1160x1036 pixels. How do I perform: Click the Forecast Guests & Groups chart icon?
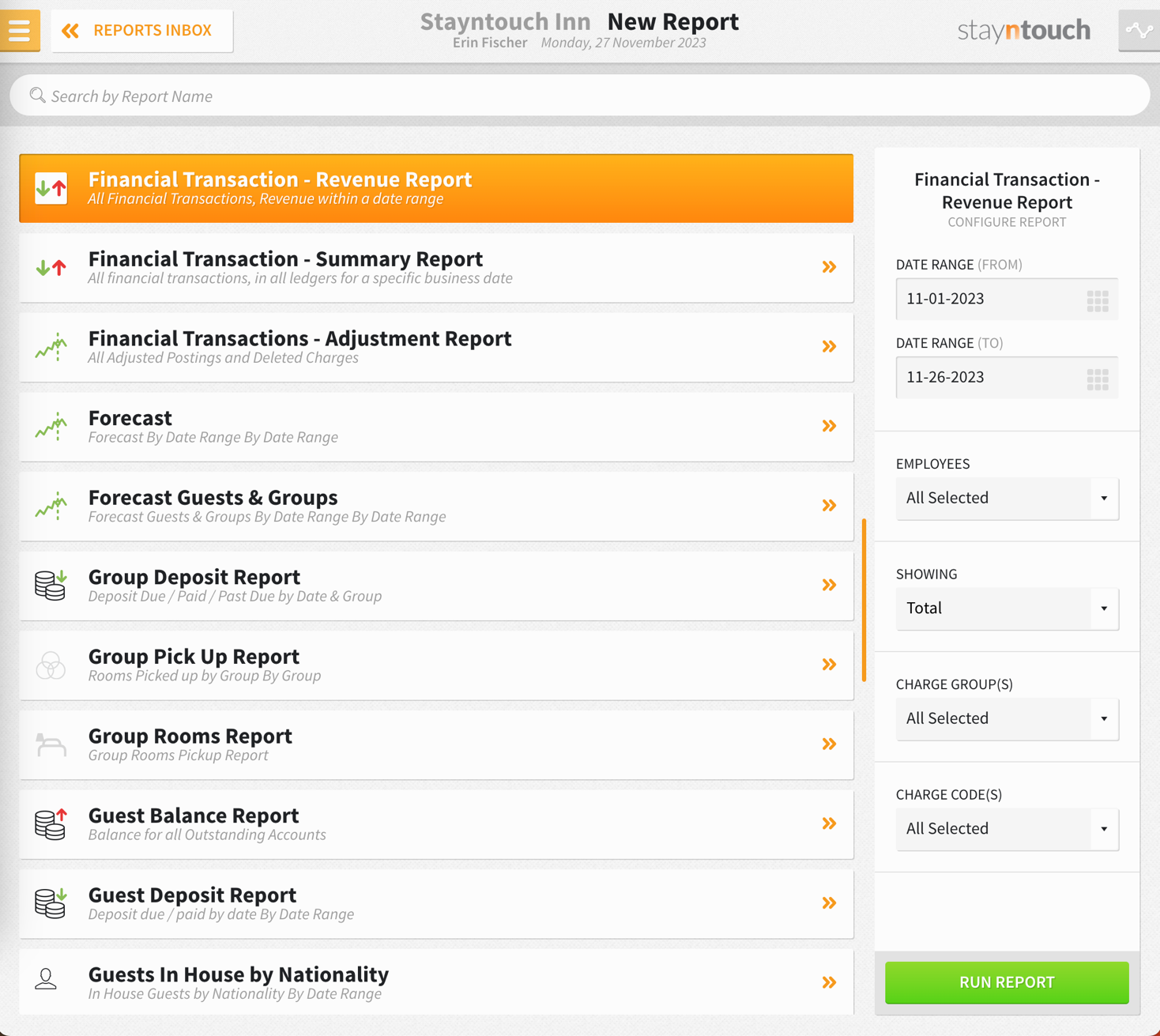pos(51,506)
